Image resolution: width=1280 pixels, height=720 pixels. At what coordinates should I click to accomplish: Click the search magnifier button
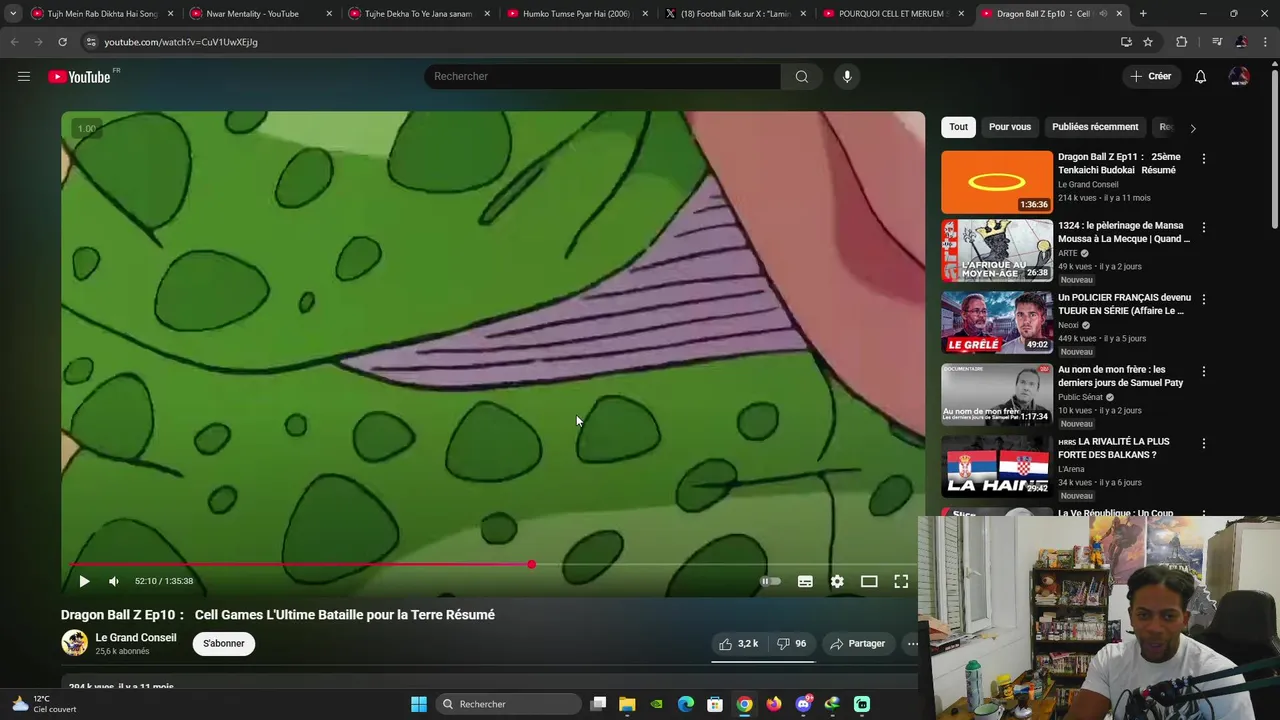802,76
